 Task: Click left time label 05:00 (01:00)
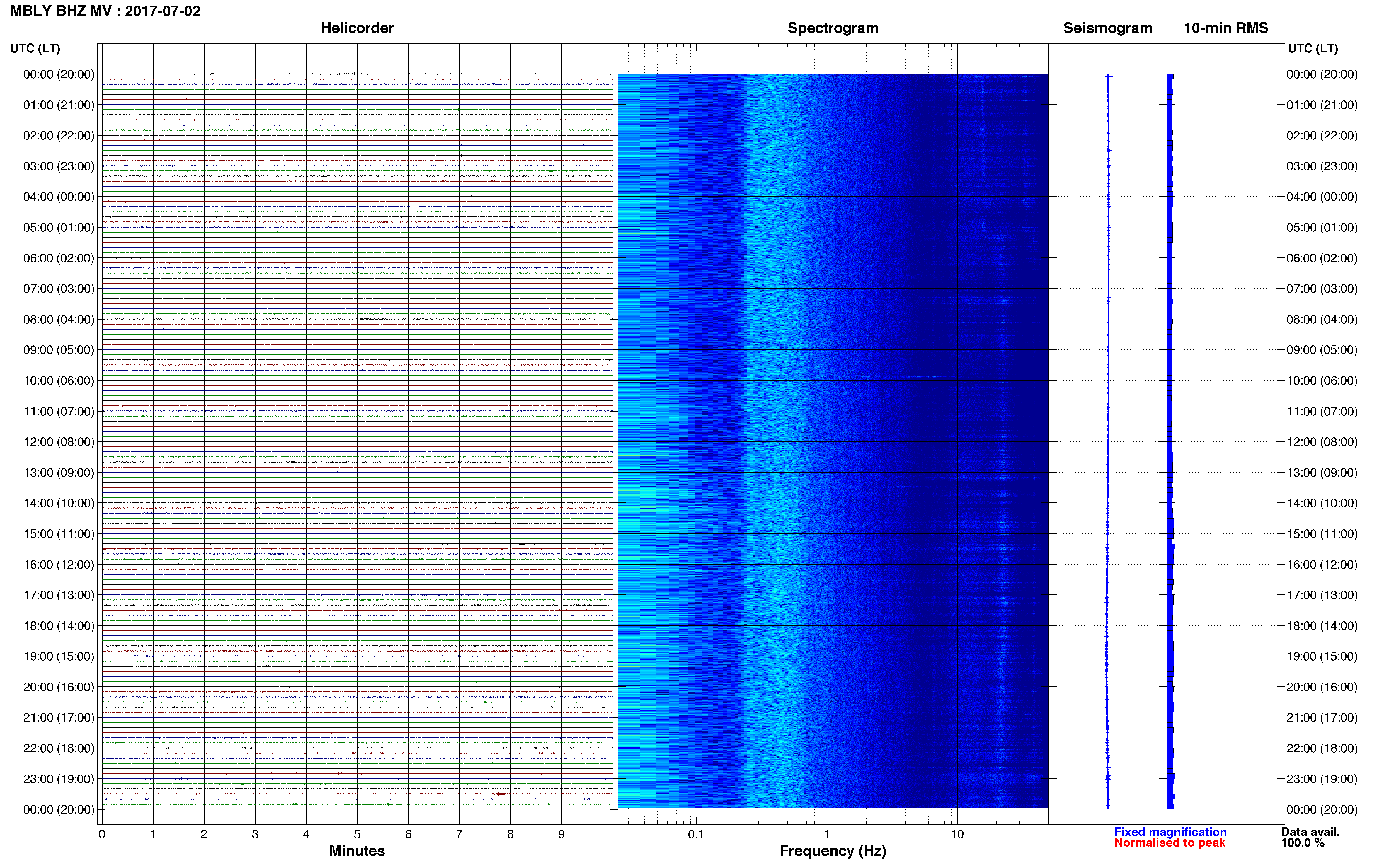[x=59, y=227]
